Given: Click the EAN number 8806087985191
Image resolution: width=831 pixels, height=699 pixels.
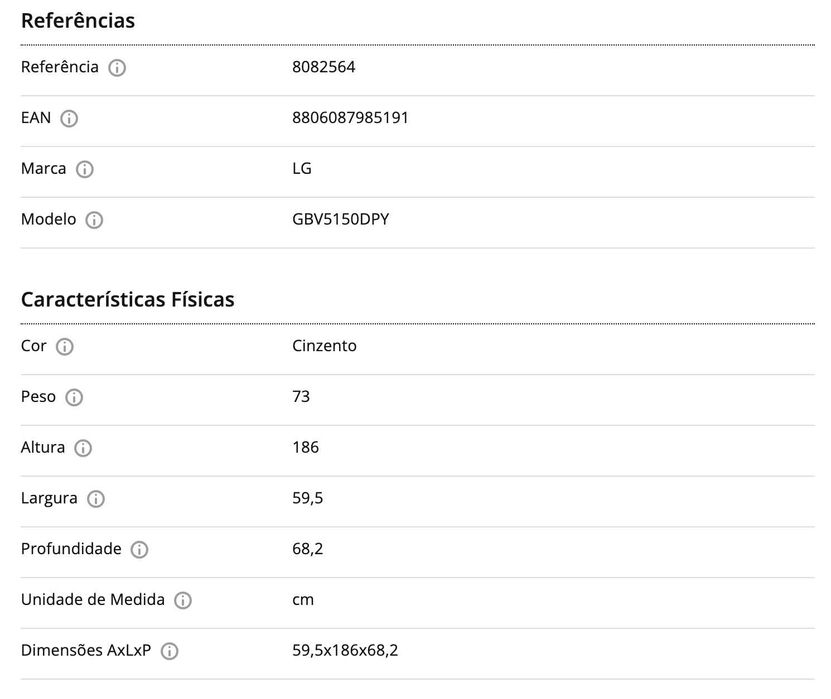Looking at the screenshot, I should click(350, 118).
